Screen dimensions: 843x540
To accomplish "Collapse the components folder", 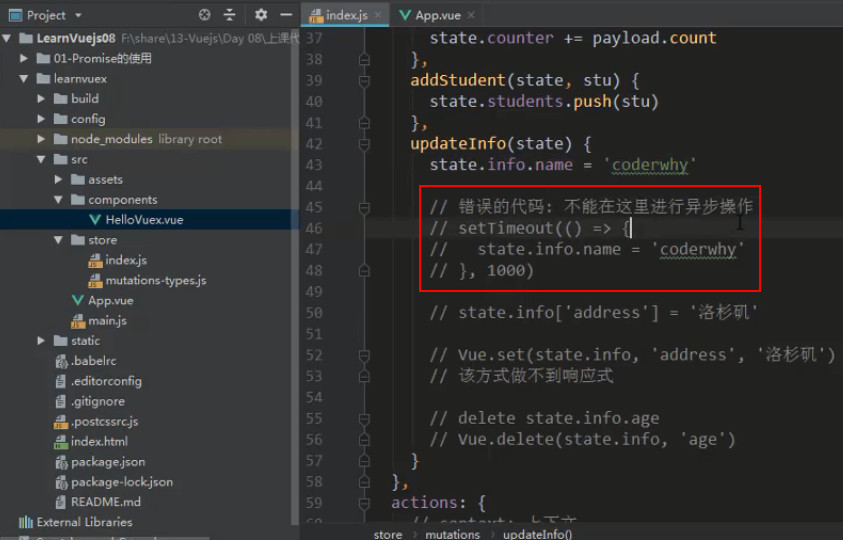I will coord(58,200).
